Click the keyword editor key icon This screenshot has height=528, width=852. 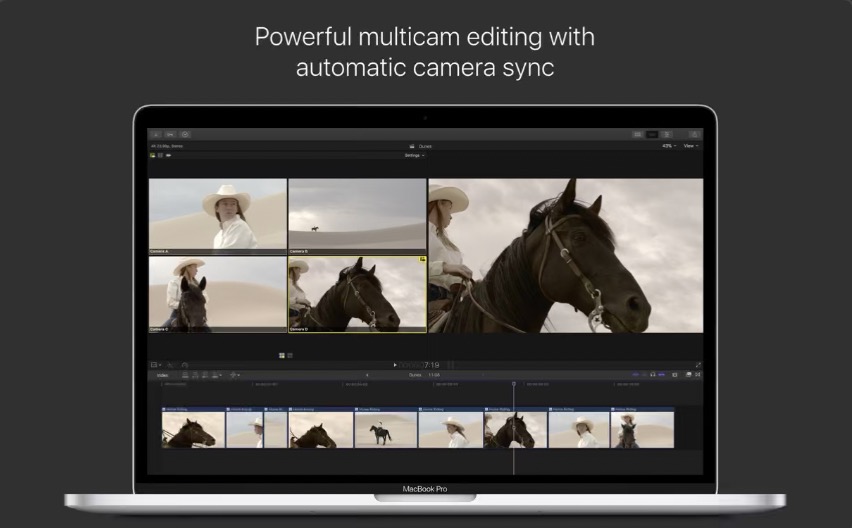(x=170, y=134)
